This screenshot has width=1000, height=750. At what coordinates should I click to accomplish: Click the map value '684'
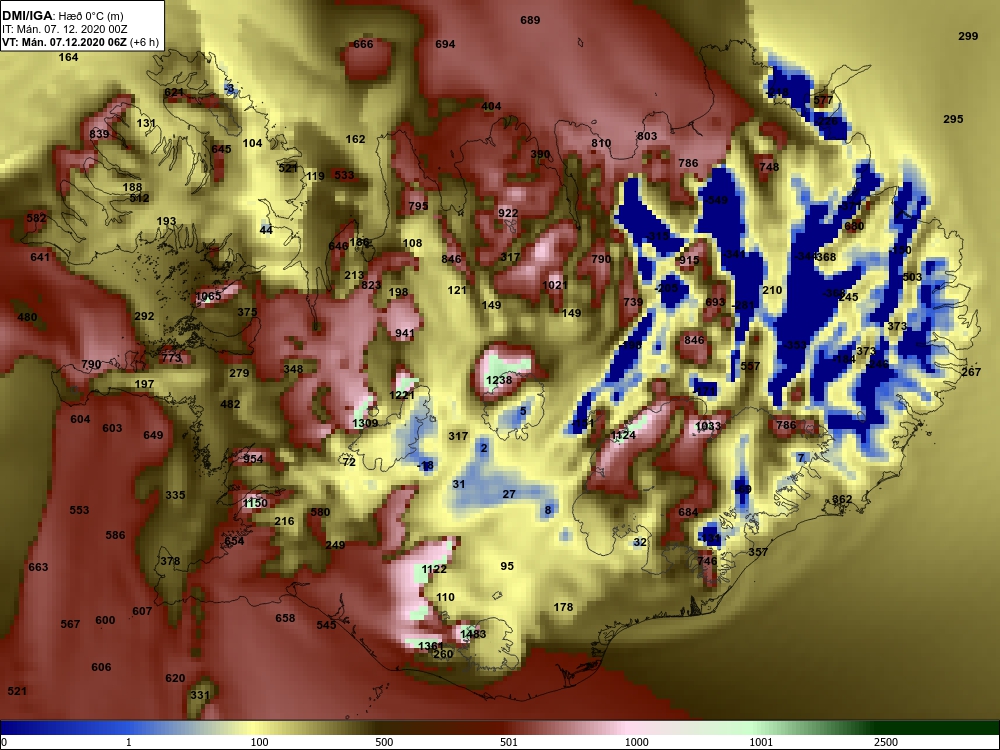pyautogui.click(x=688, y=513)
